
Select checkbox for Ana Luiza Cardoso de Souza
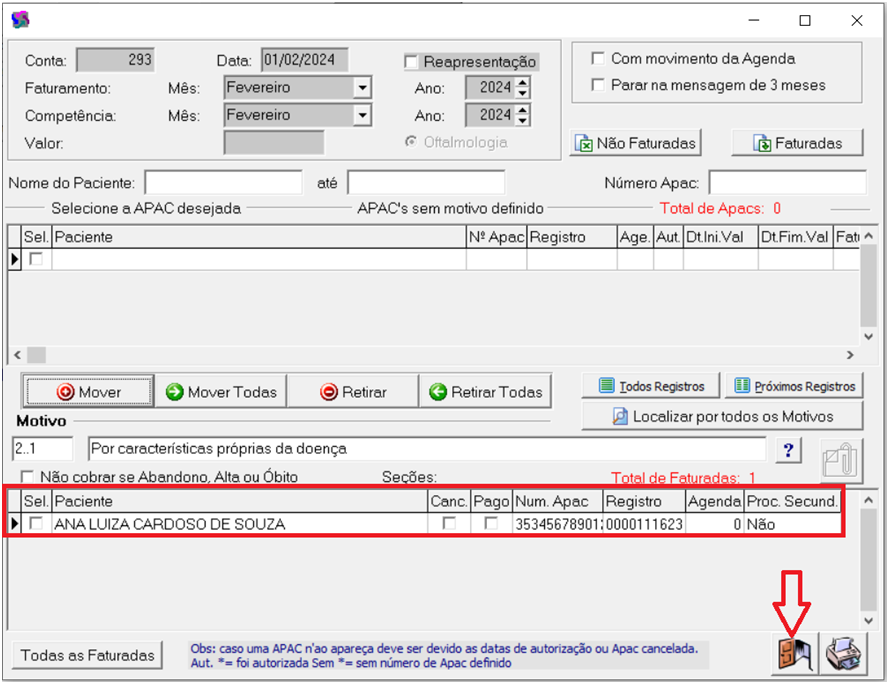(x=37, y=524)
